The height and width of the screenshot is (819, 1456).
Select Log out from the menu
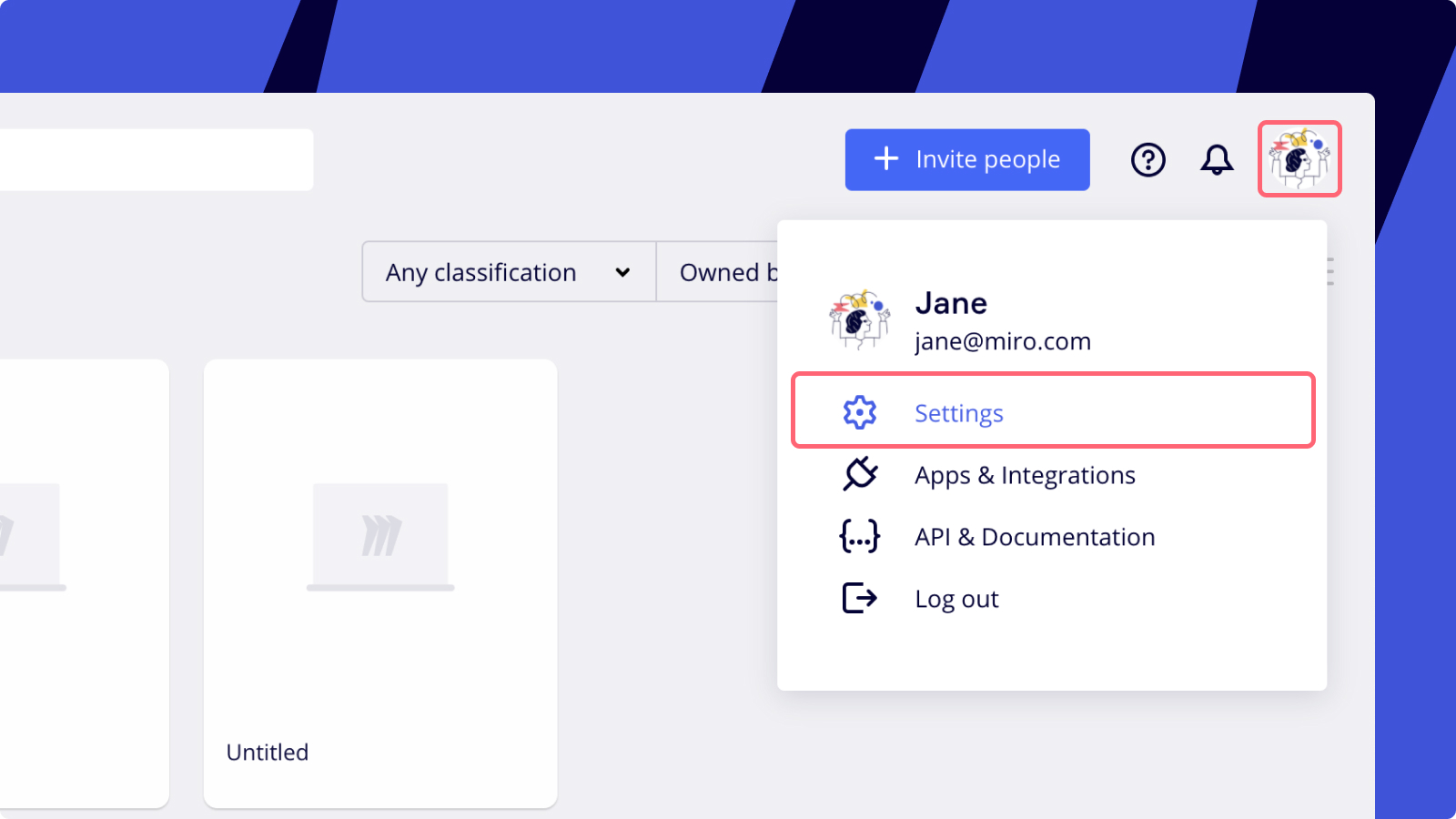956,599
